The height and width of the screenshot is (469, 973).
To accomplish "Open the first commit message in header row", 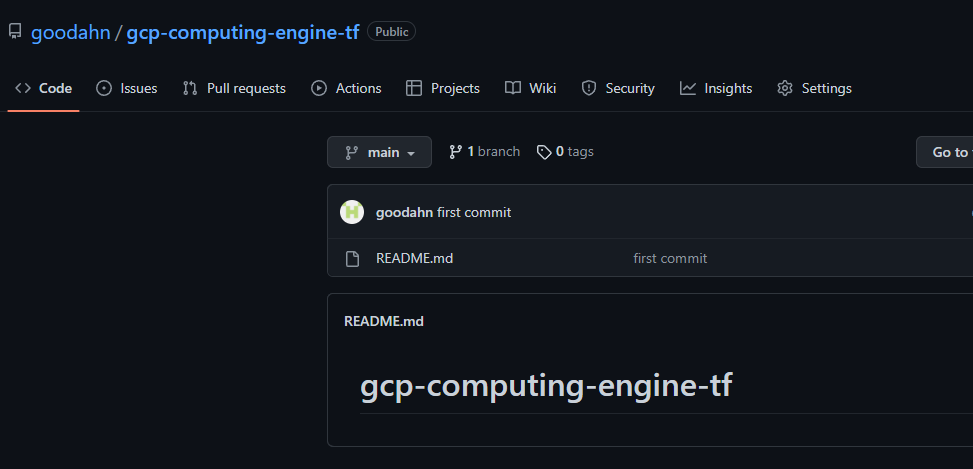I will [x=474, y=213].
